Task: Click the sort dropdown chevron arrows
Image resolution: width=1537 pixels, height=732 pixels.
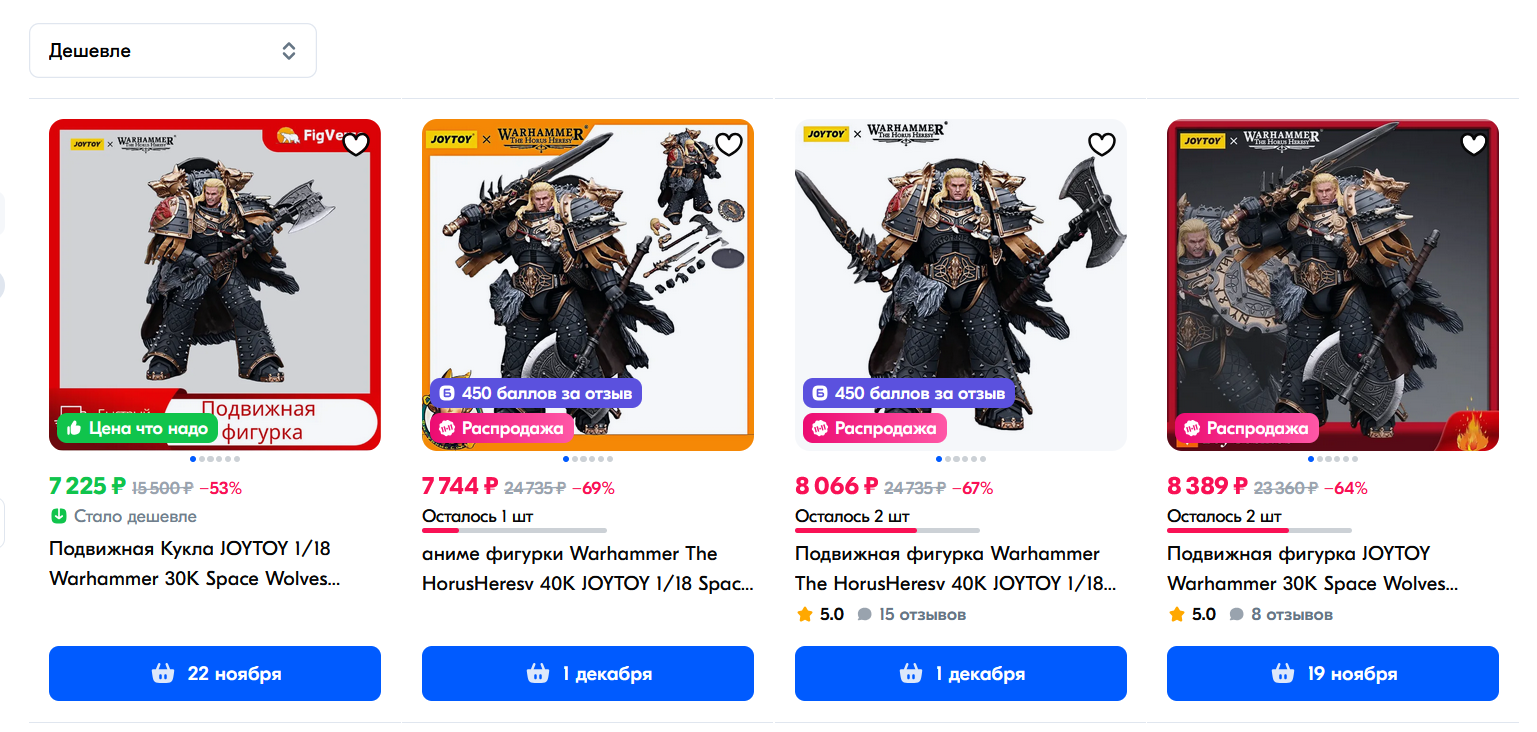Action: point(289,51)
